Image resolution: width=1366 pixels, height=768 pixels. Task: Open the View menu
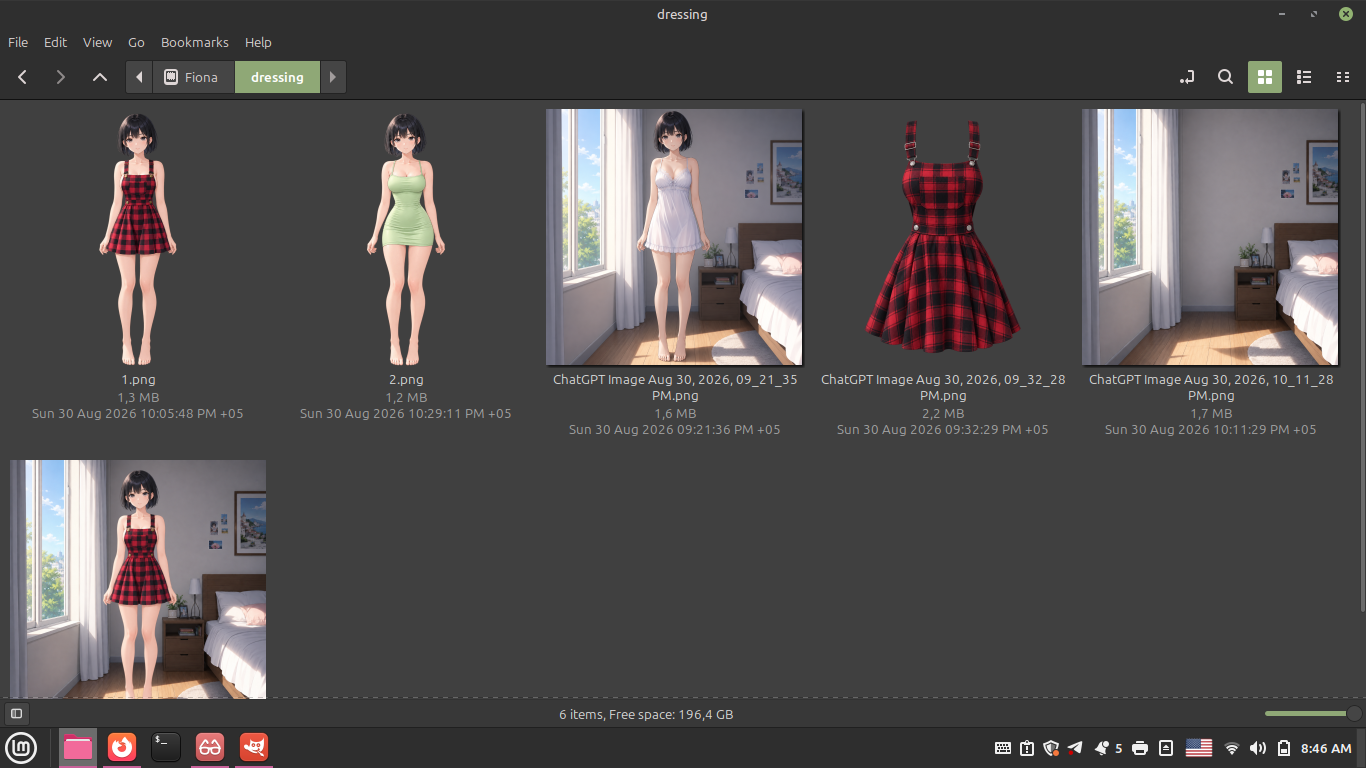97,42
